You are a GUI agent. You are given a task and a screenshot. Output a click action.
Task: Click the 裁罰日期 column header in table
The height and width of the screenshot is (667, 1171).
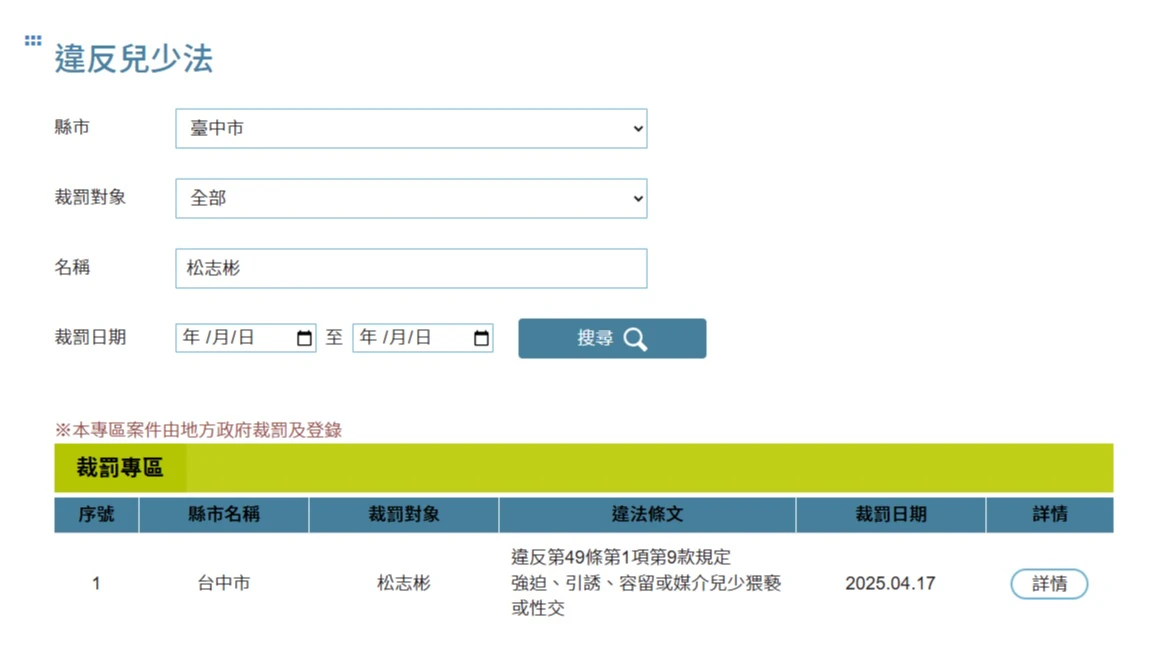click(x=890, y=515)
